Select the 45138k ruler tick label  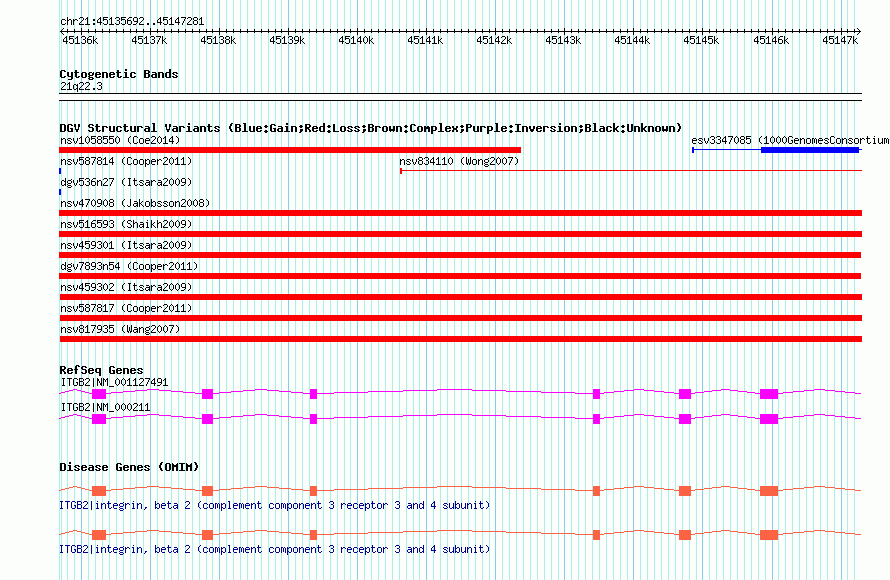(x=218, y=40)
